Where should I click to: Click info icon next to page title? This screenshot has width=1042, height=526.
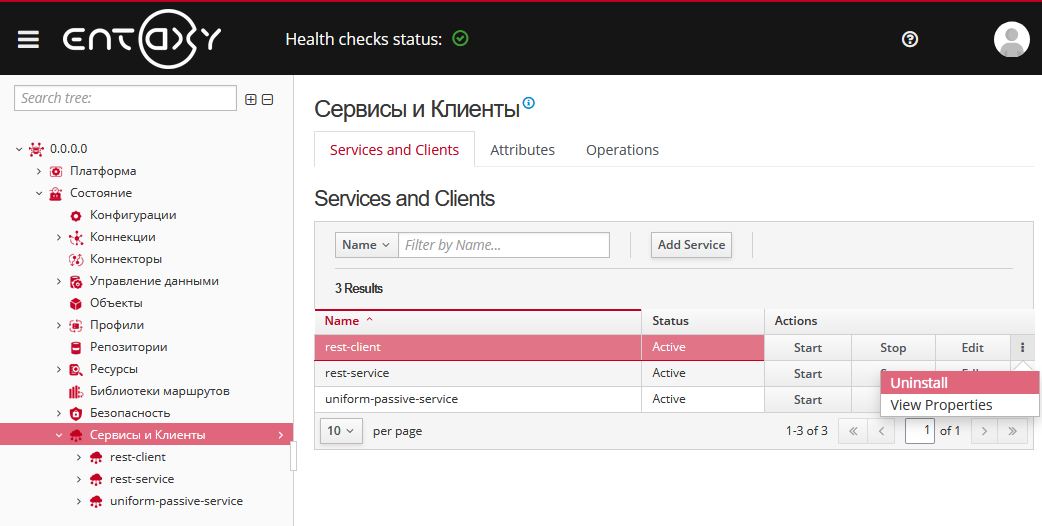pyautogui.click(x=529, y=102)
